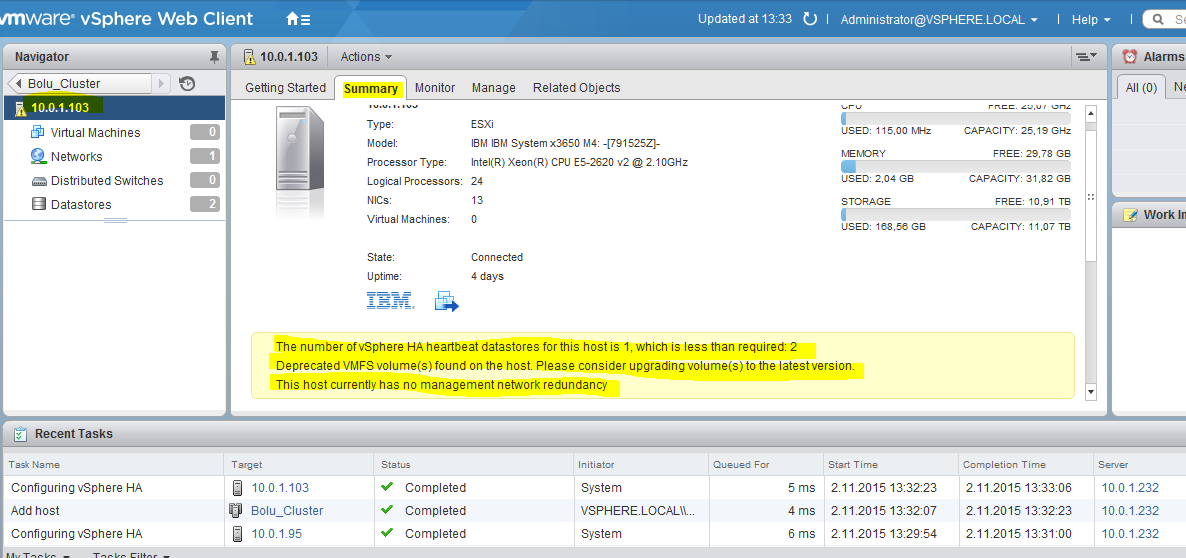The width and height of the screenshot is (1186, 558).
Task: Click the host icon next to target 10.0.1.95
Action: pos(238,534)
